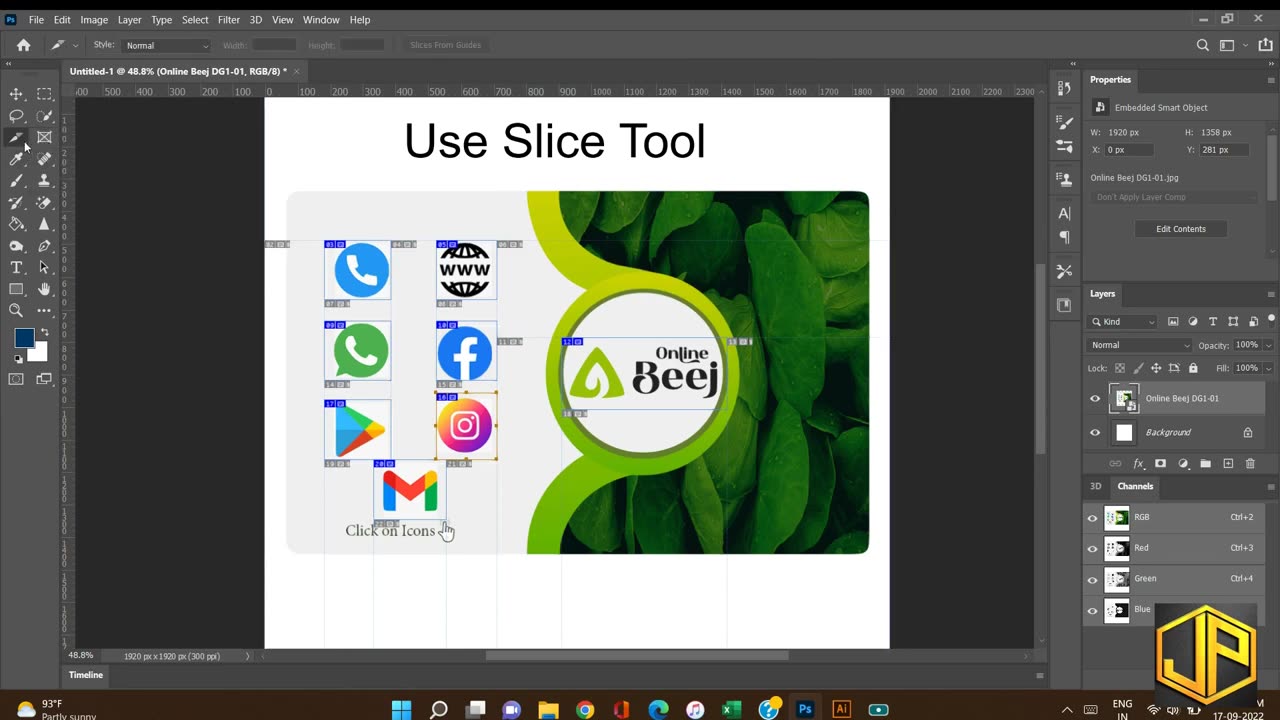Select the Hand tool
Screen dimensions: 1280x720
click(44, 289)
